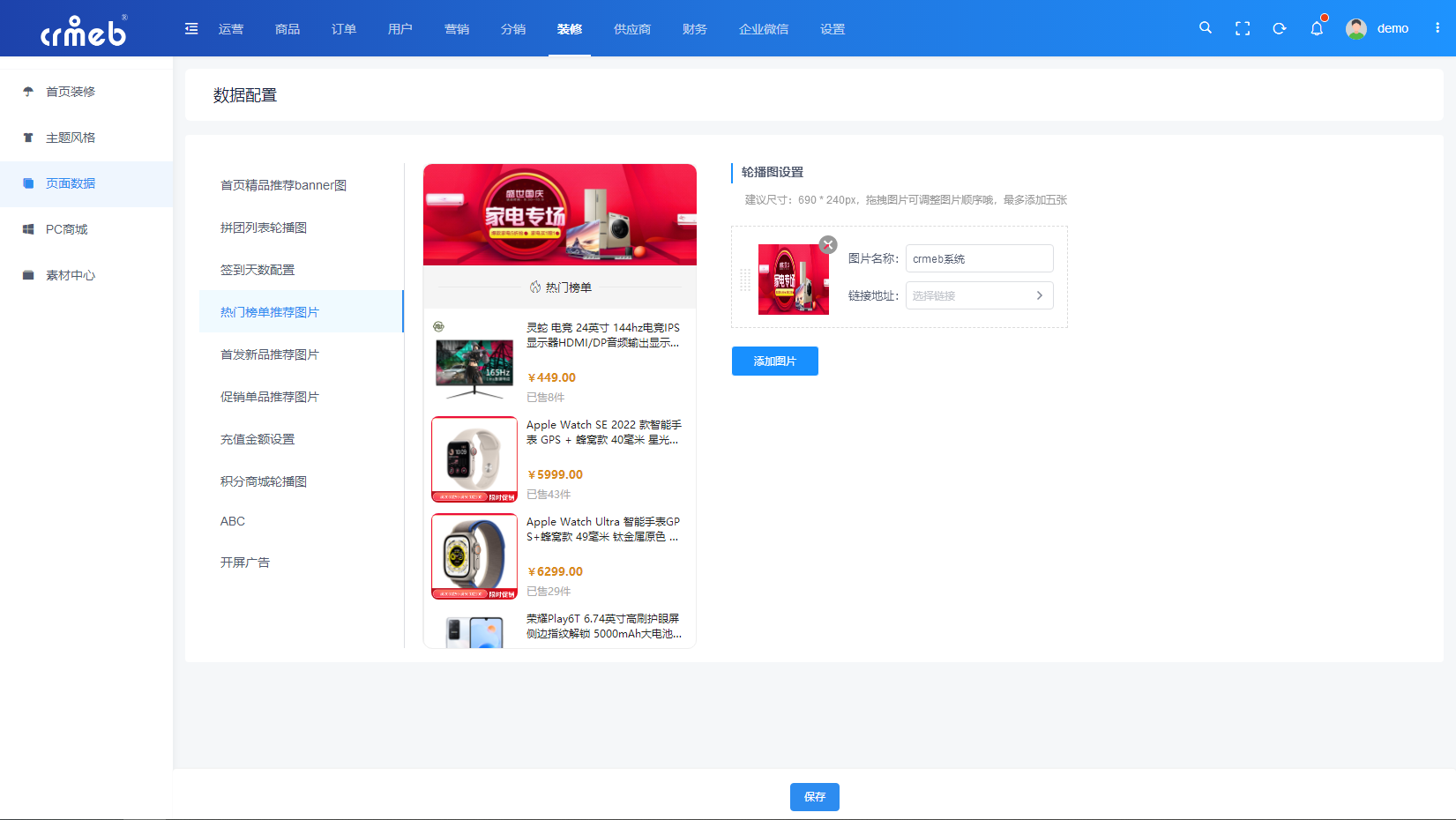Click the 添加图片 button
This screenshot has height=820, width=1456.
pyautogui.click(x=775, y=362)
